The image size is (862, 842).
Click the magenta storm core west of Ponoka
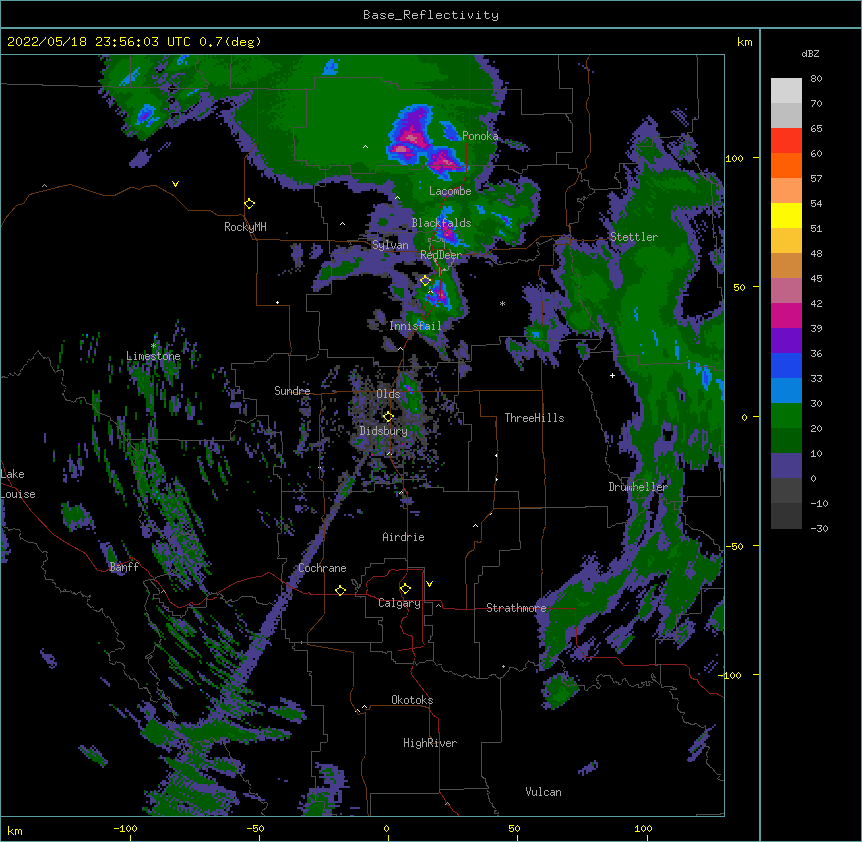412,135
